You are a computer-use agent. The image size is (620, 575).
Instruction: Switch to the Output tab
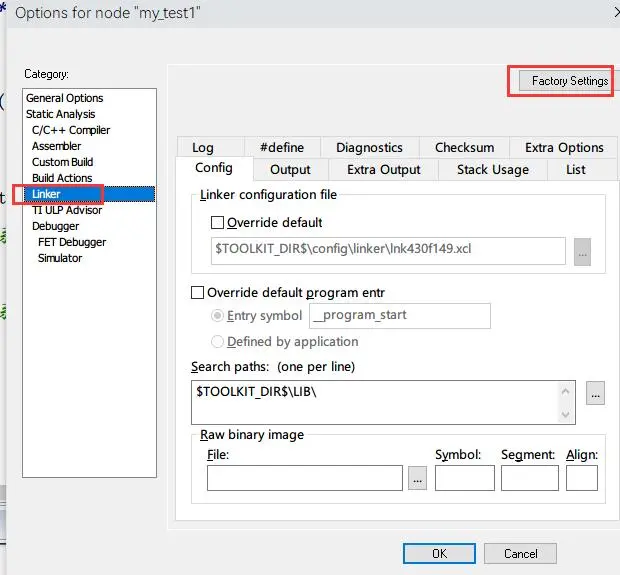(290, 170)
